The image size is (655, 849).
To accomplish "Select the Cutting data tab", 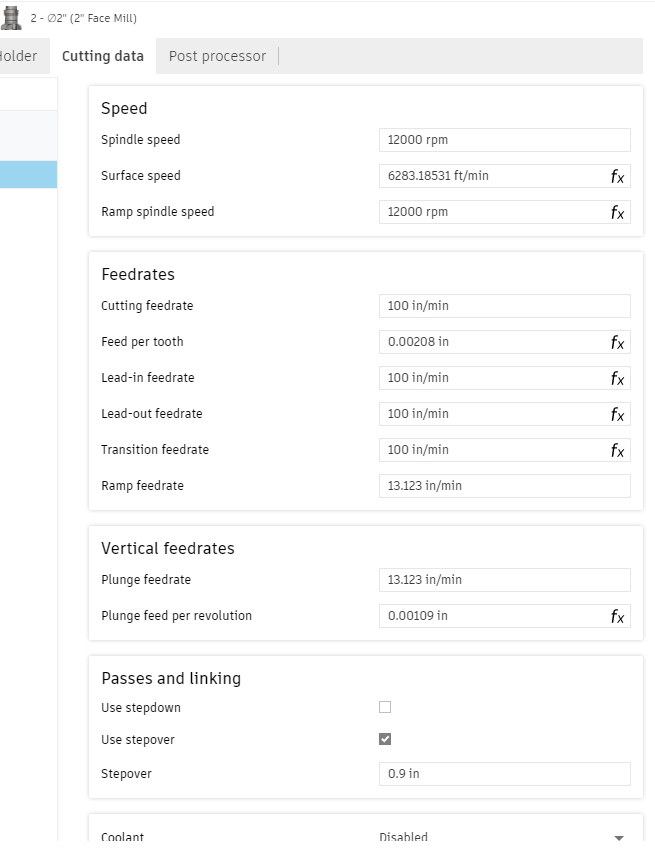I will coord(103,56).
